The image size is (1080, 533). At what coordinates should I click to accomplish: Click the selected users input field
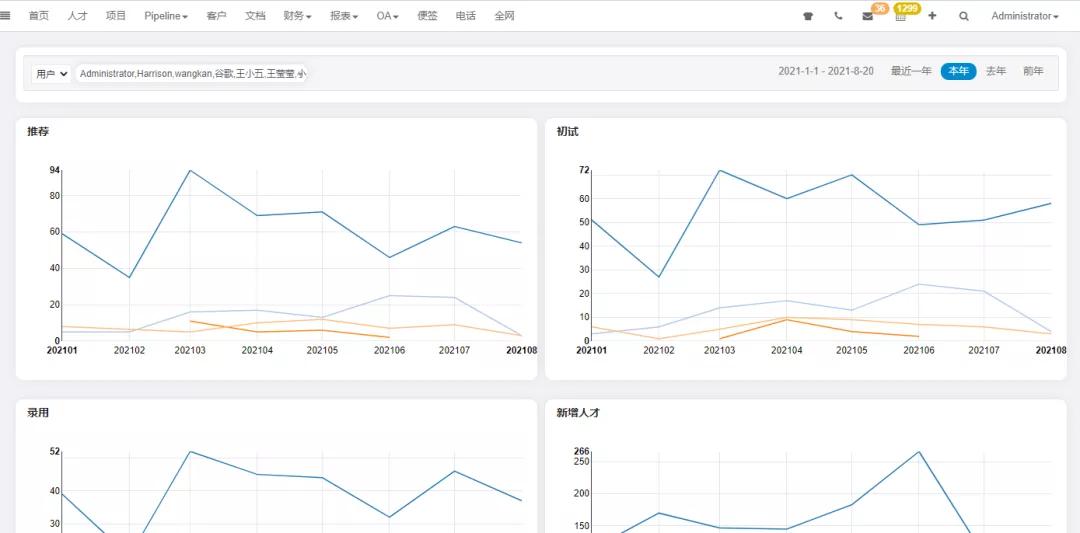pos(192,74)
